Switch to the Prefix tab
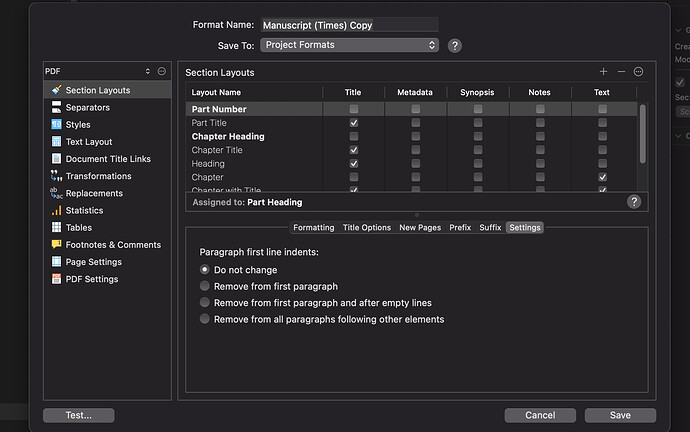 coord(460,227)
